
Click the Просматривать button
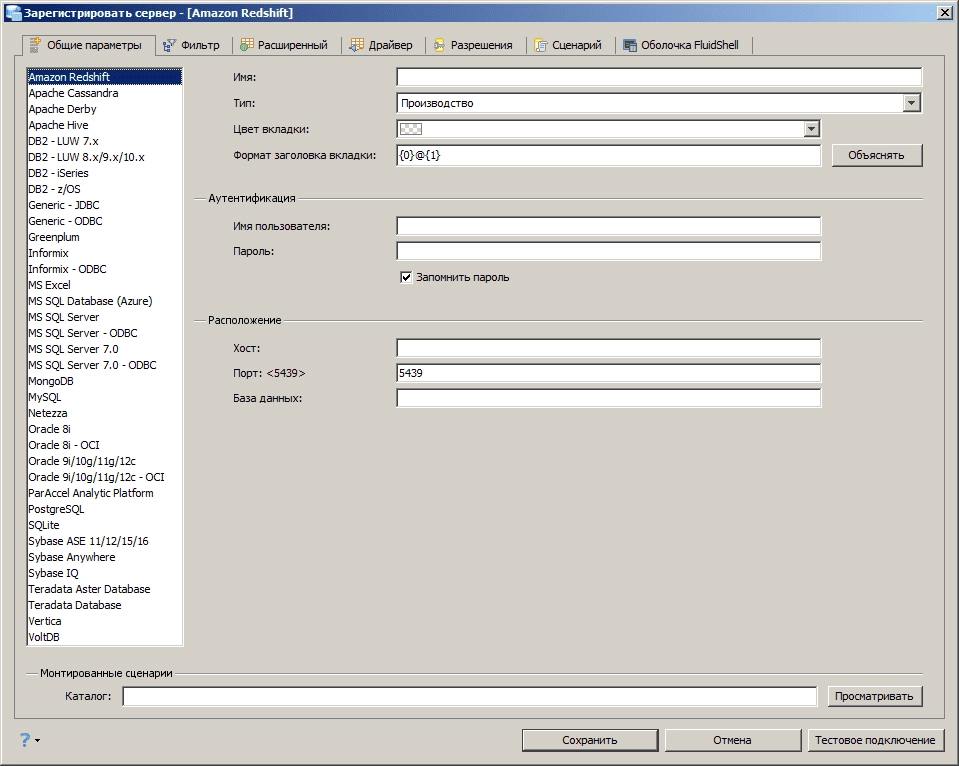[874, 696]
